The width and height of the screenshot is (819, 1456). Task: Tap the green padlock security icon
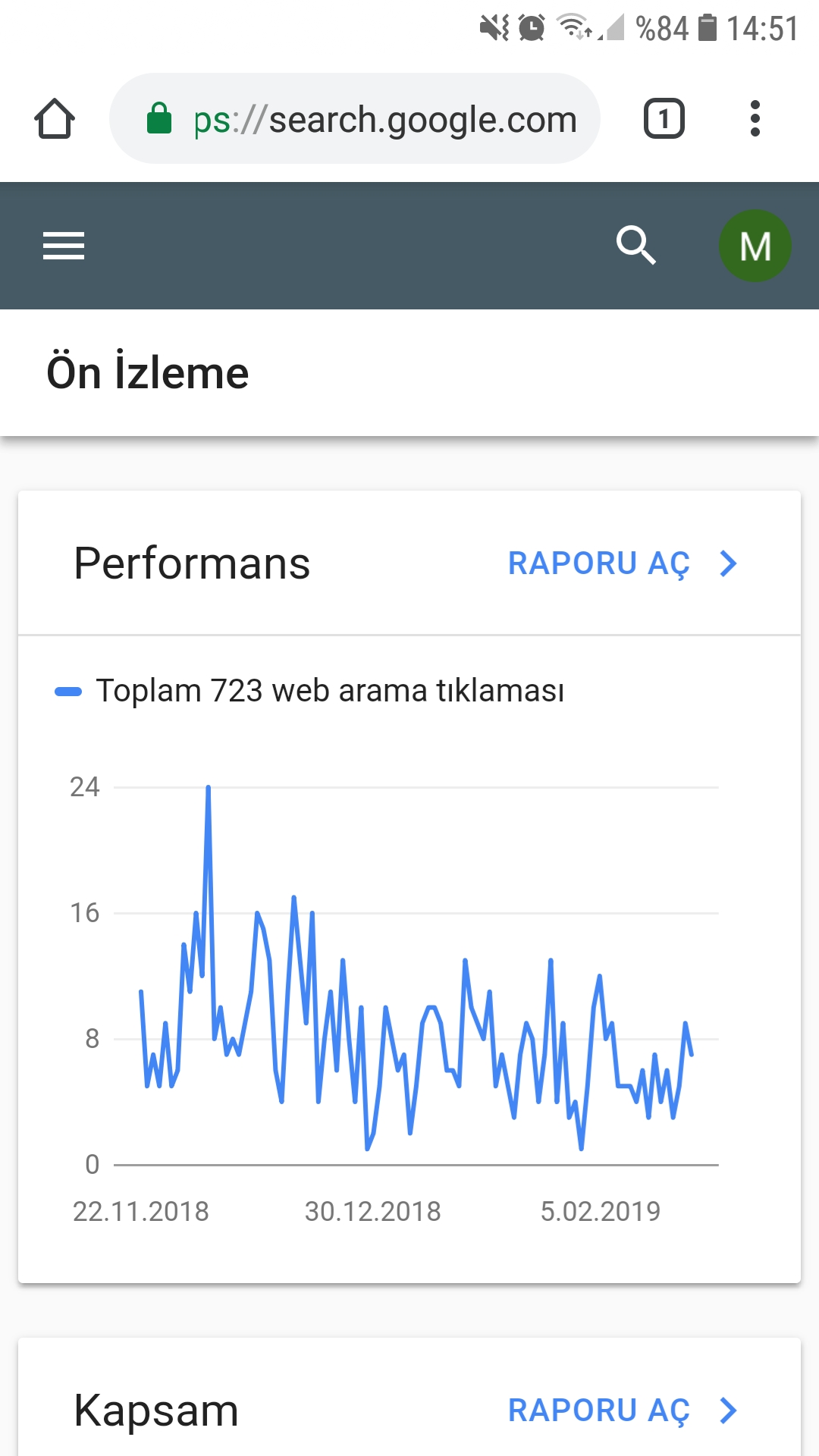coord(159,118)
